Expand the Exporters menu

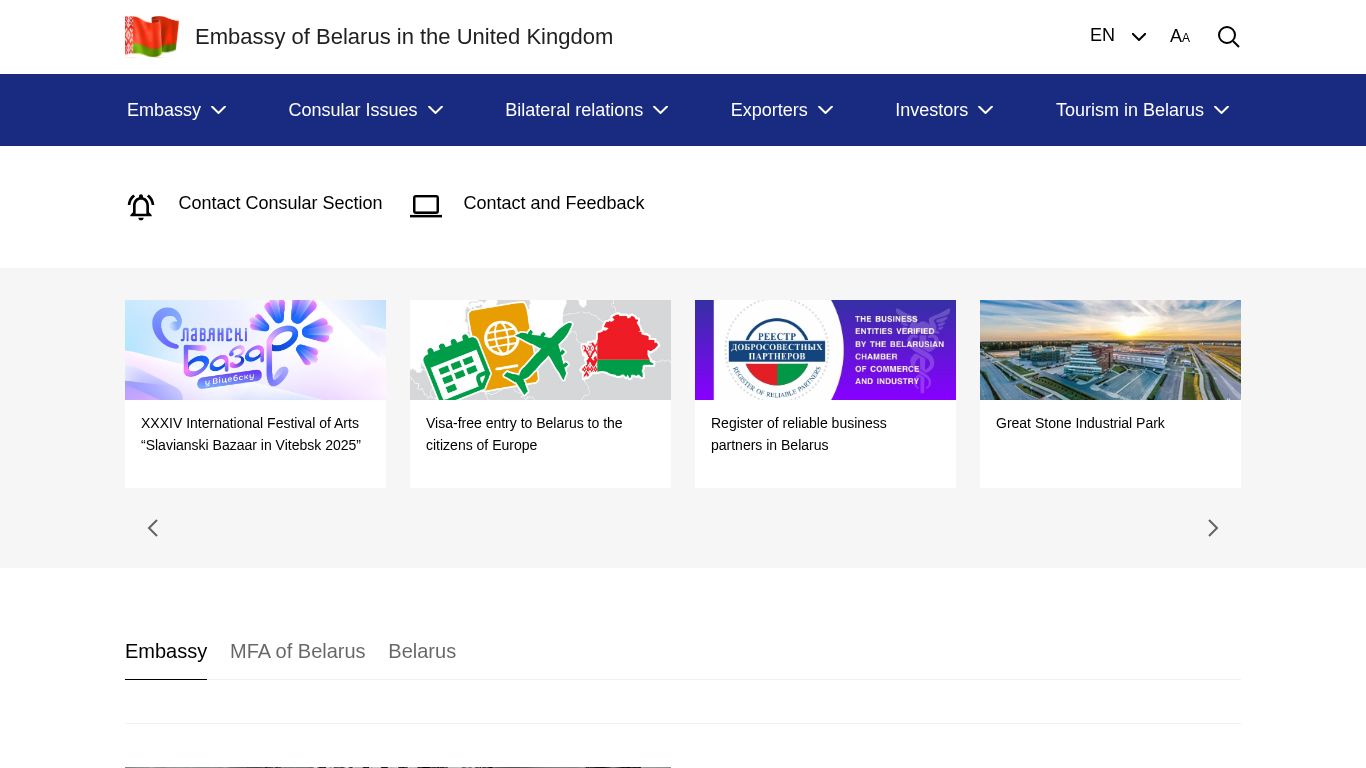coord(781,110)
